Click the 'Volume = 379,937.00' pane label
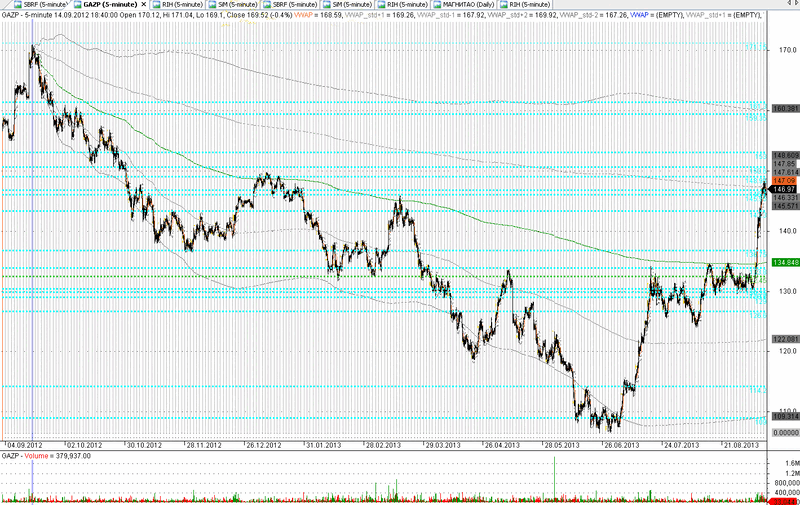Screen dimensions: 800x505 pos(57,456)
